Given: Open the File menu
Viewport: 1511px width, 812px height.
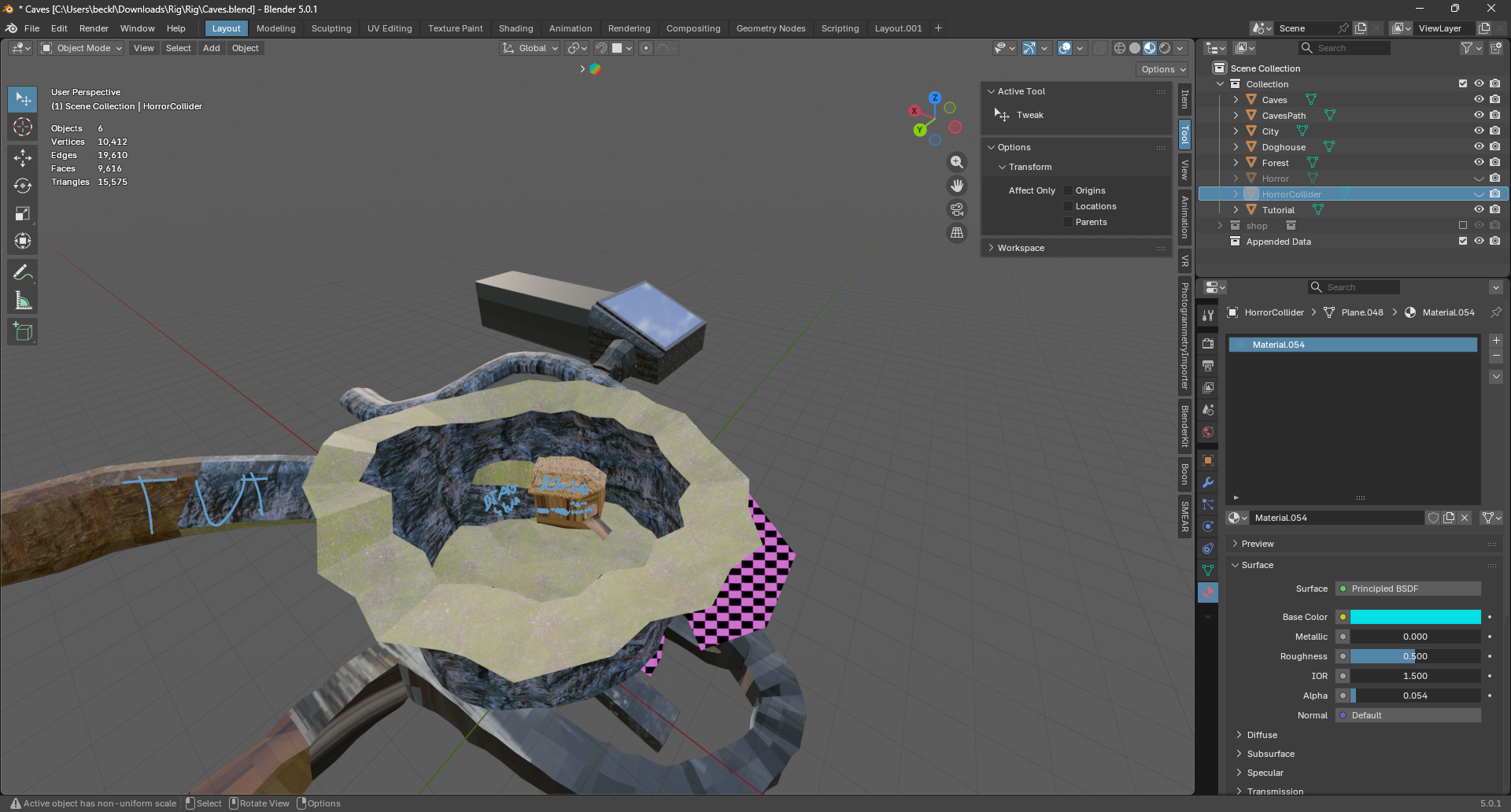Looking at the screenshot, I should point(31,28).
